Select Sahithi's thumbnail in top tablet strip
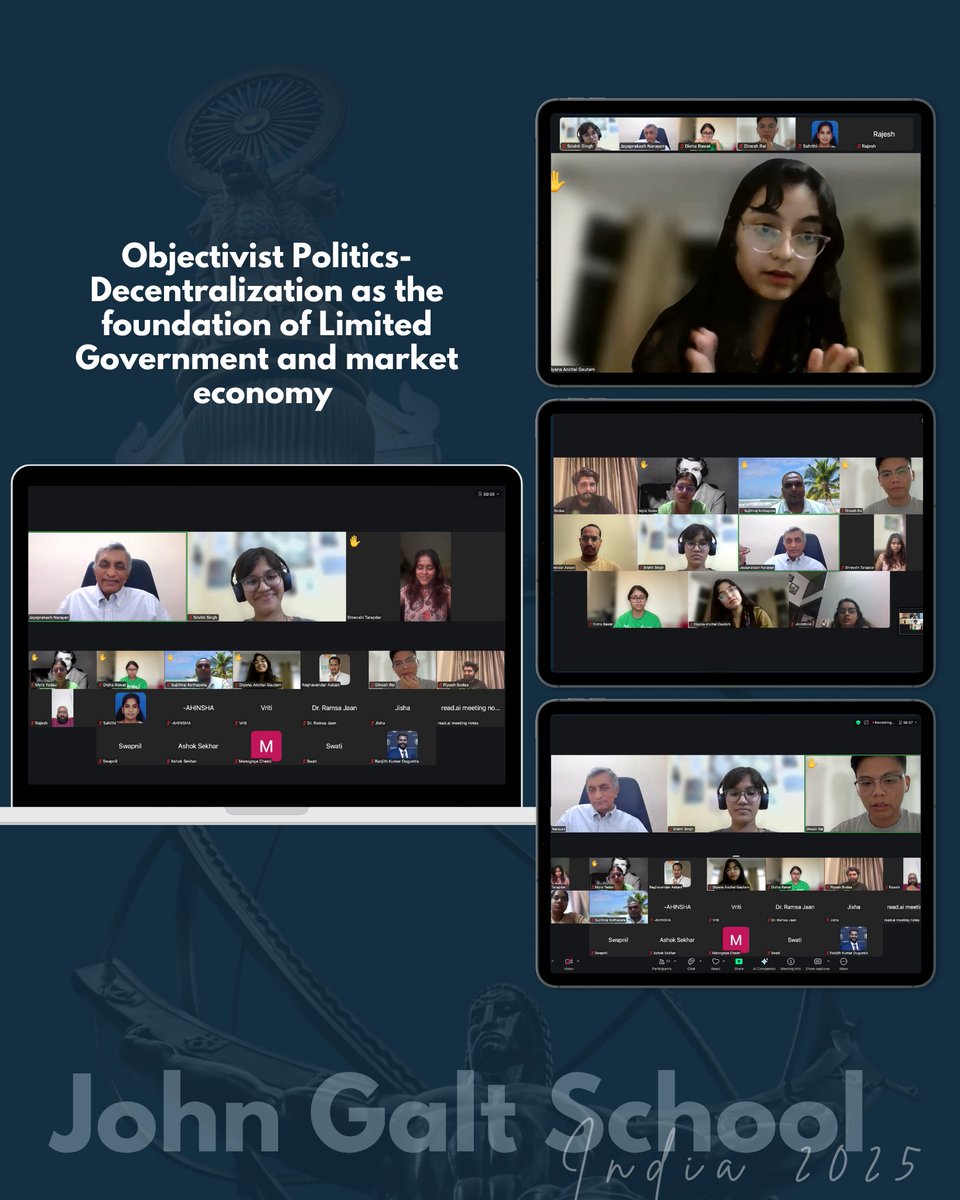 tap(825, 134)
